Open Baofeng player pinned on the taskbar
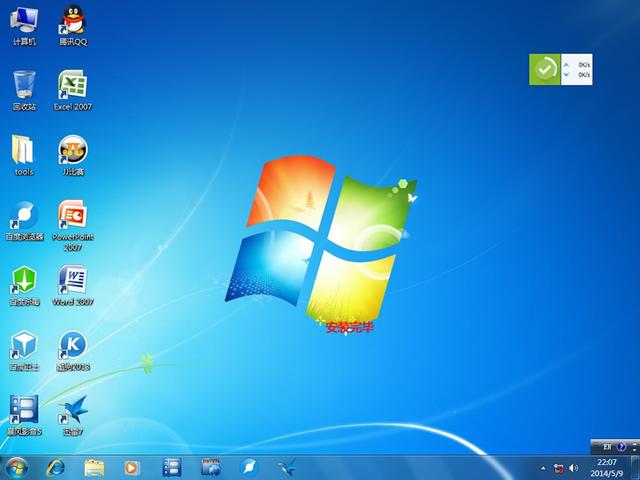The width and height of the screenshot is (640, 480). [x=172, y=468]
